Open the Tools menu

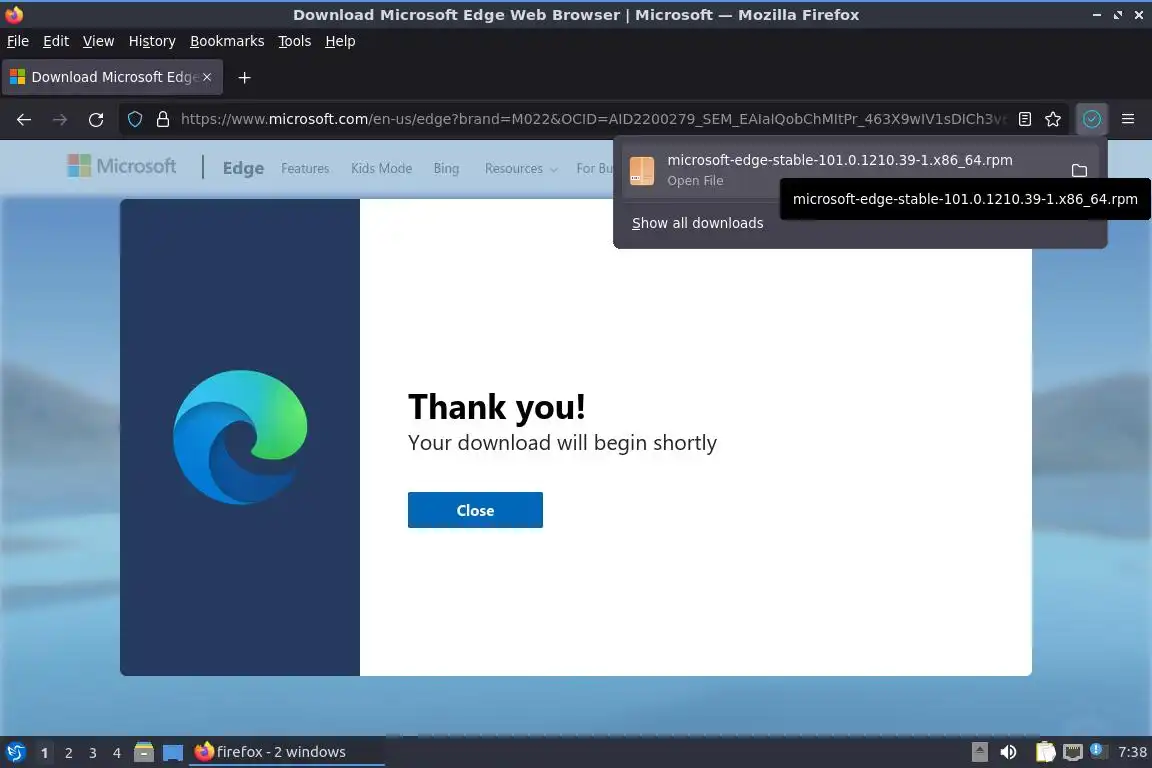[295, 41]
